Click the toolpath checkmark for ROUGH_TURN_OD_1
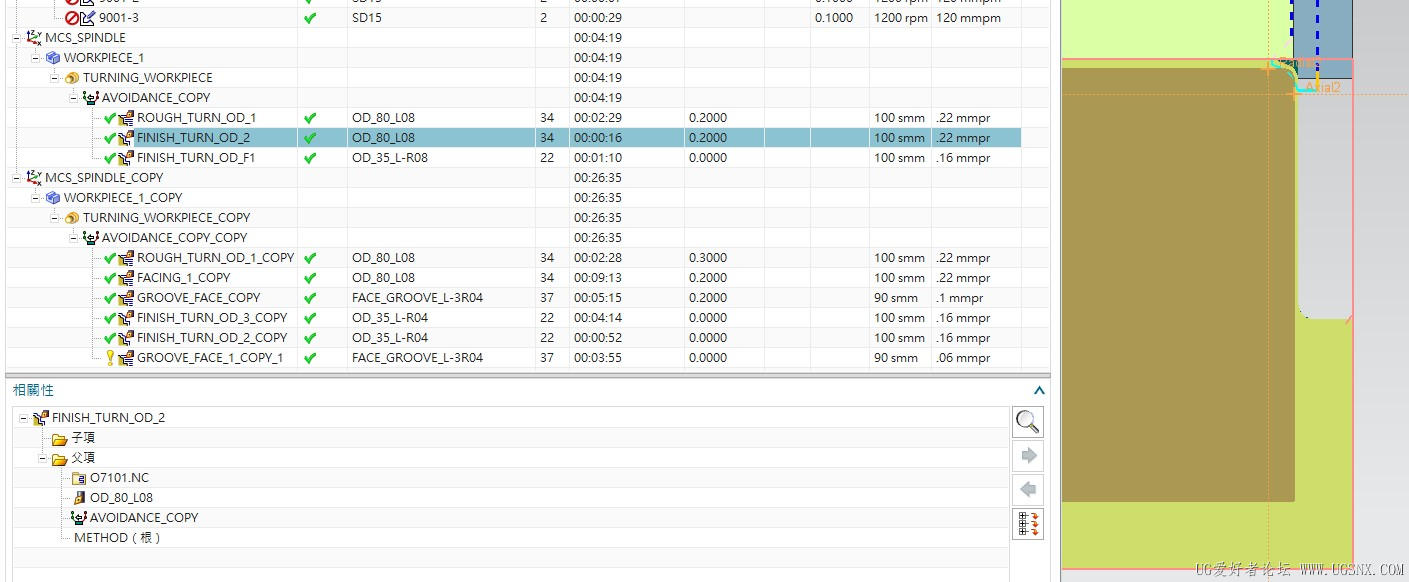Viewport: 1409px width, 582px height. pos(310,117)
